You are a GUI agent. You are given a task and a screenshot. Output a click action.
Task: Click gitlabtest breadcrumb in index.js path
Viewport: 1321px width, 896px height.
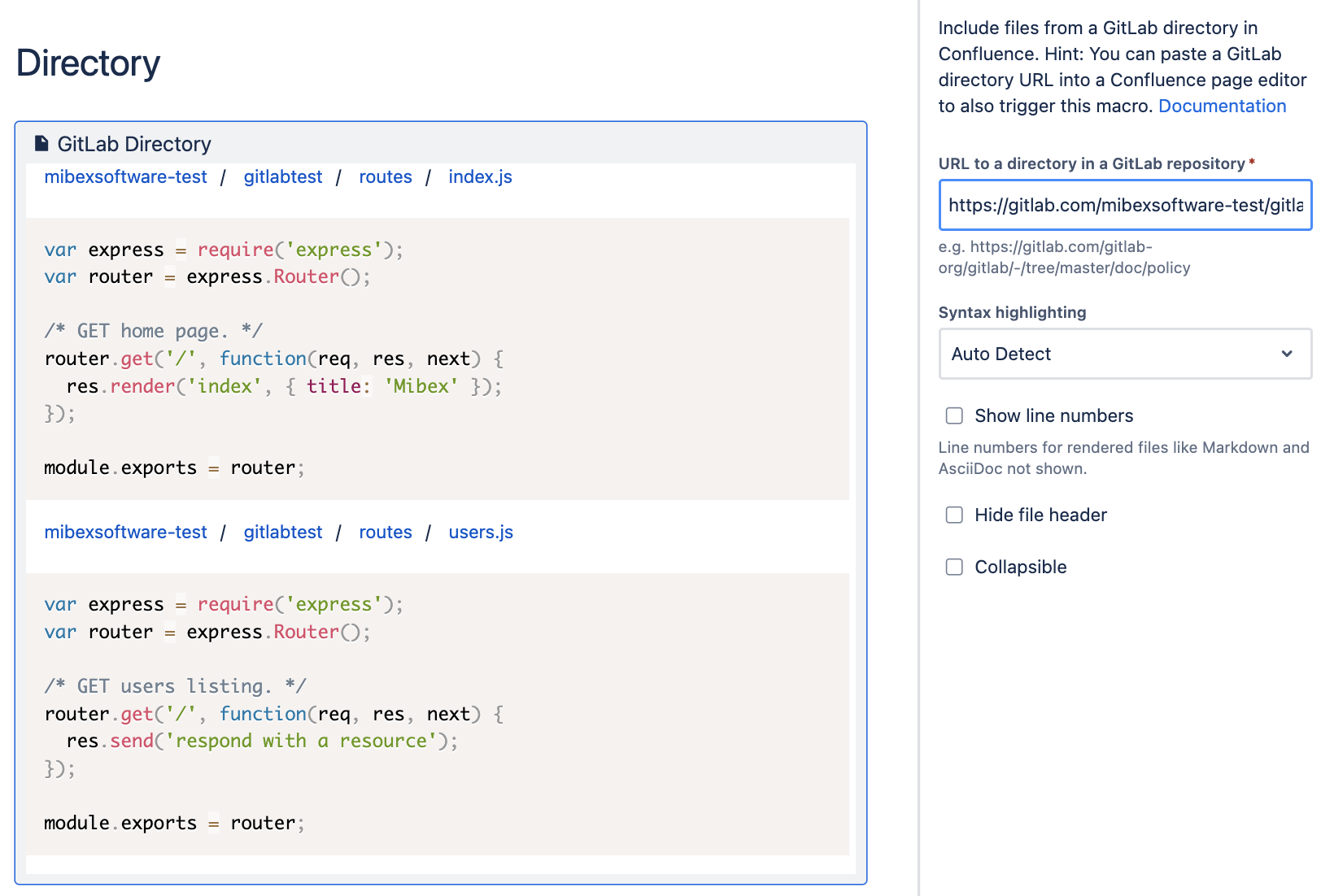[x=283, y=177]
